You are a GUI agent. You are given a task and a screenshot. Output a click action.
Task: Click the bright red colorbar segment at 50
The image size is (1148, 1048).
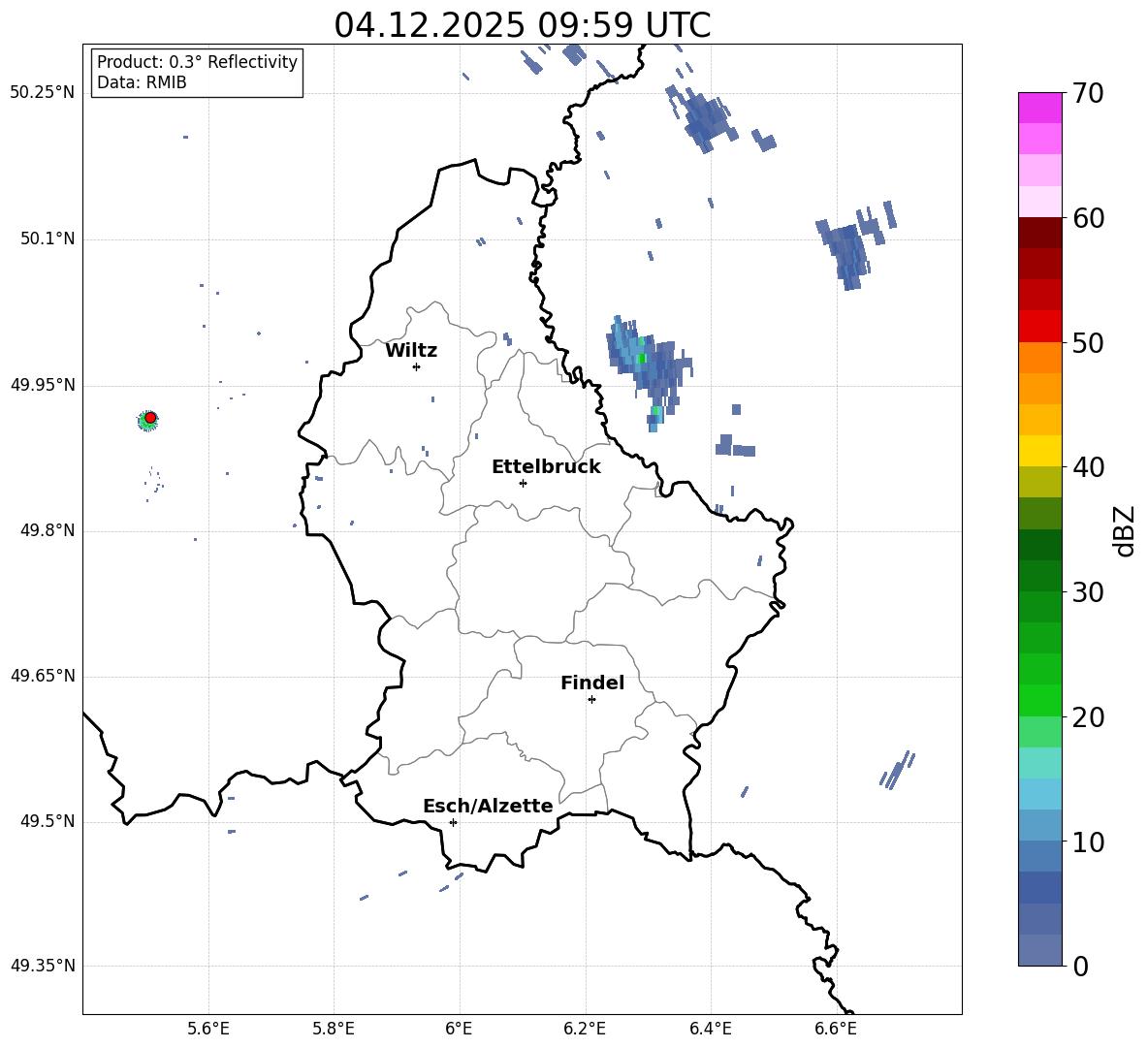tap(1039, 327)
